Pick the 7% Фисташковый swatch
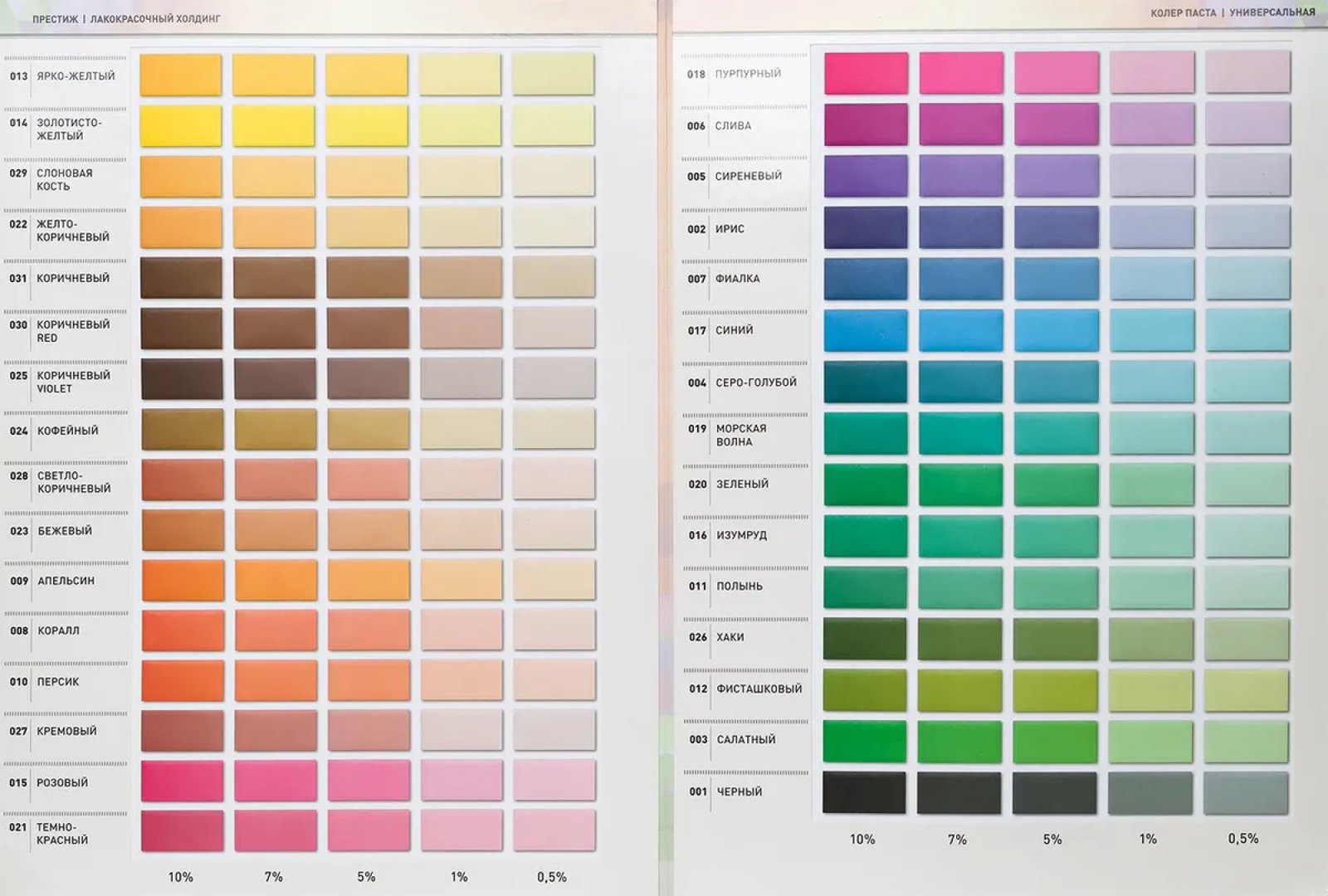This screenshot has height=896, width=1328. point(960,690)
